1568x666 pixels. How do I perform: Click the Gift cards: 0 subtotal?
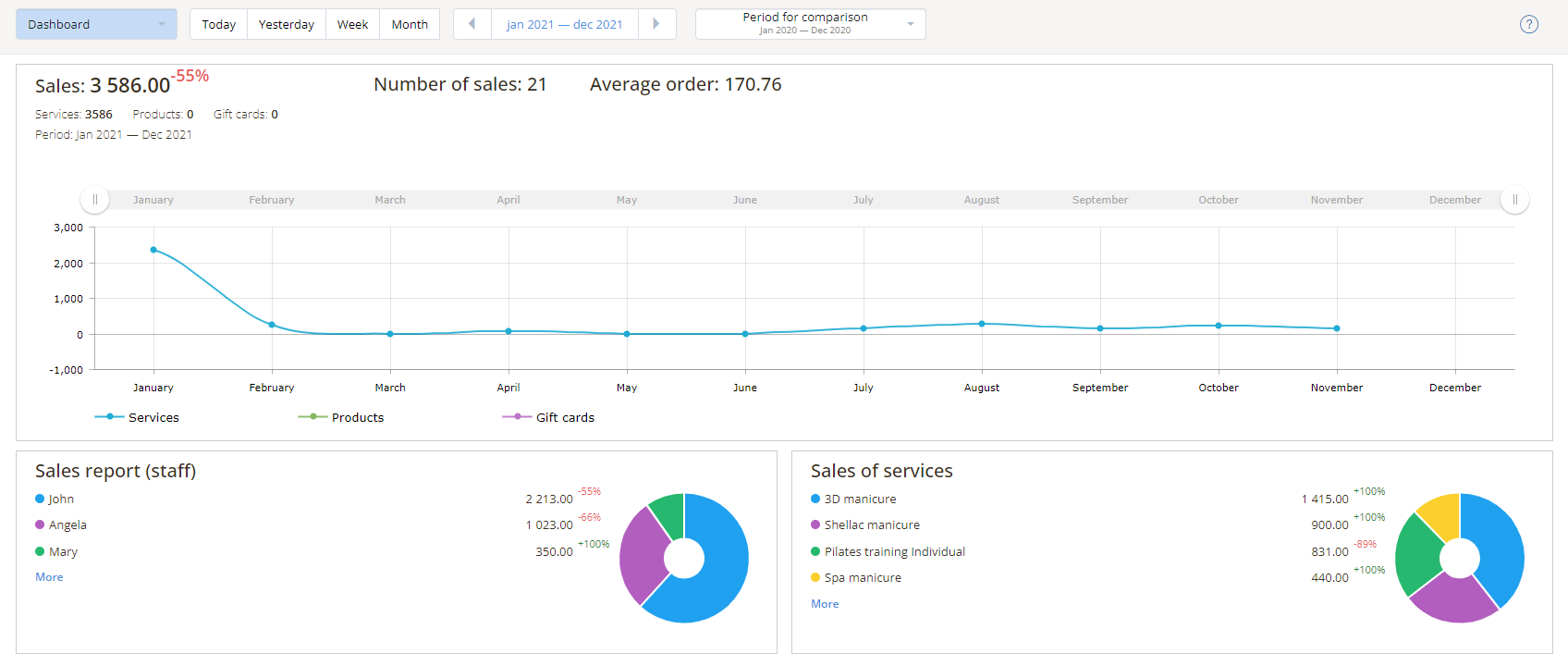(246, 115)
